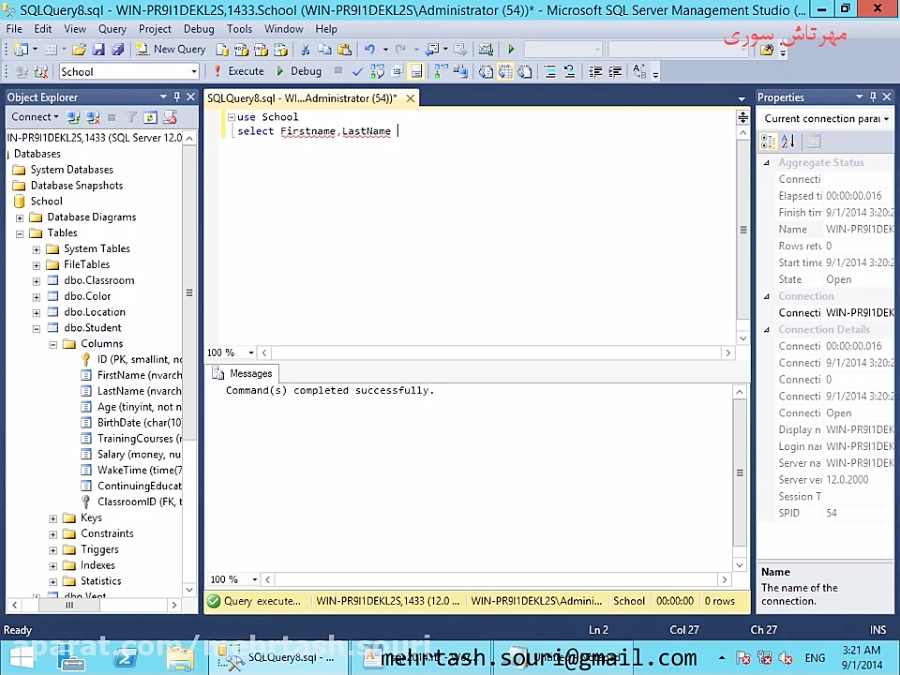Click the Change Connection icon
The image size is (900, 675).
tap(40, 71)
